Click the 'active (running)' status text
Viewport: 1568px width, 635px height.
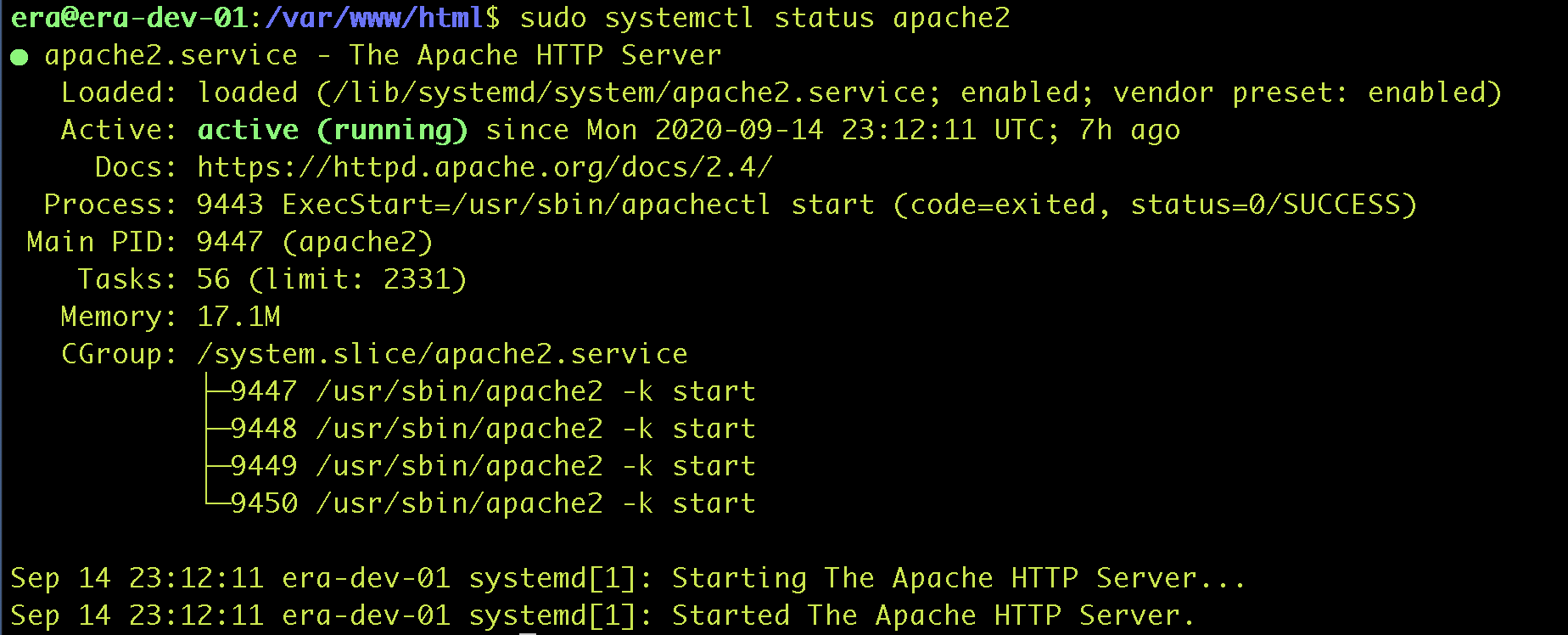[x=332, y=130]
